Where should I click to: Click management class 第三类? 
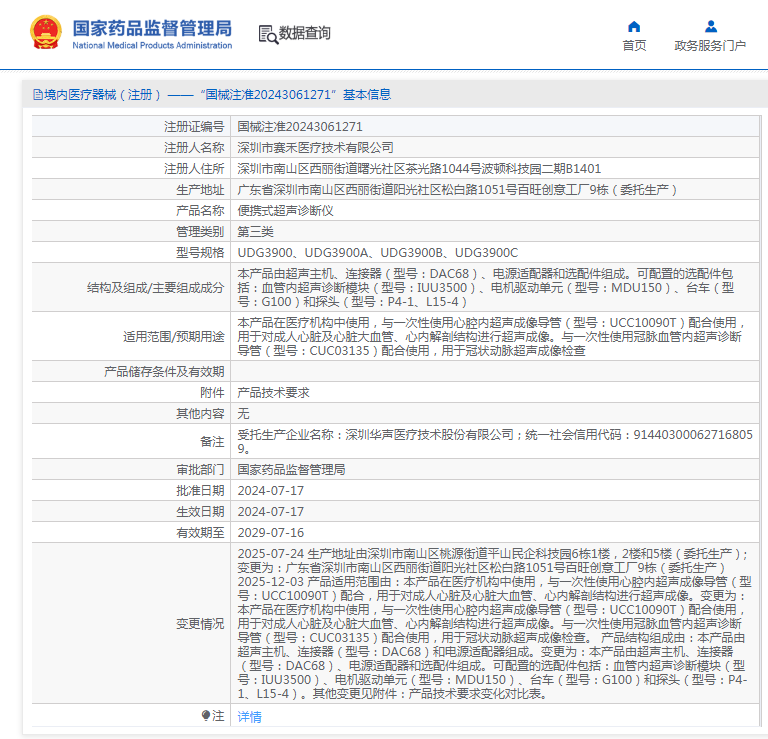tap(256, 232)
